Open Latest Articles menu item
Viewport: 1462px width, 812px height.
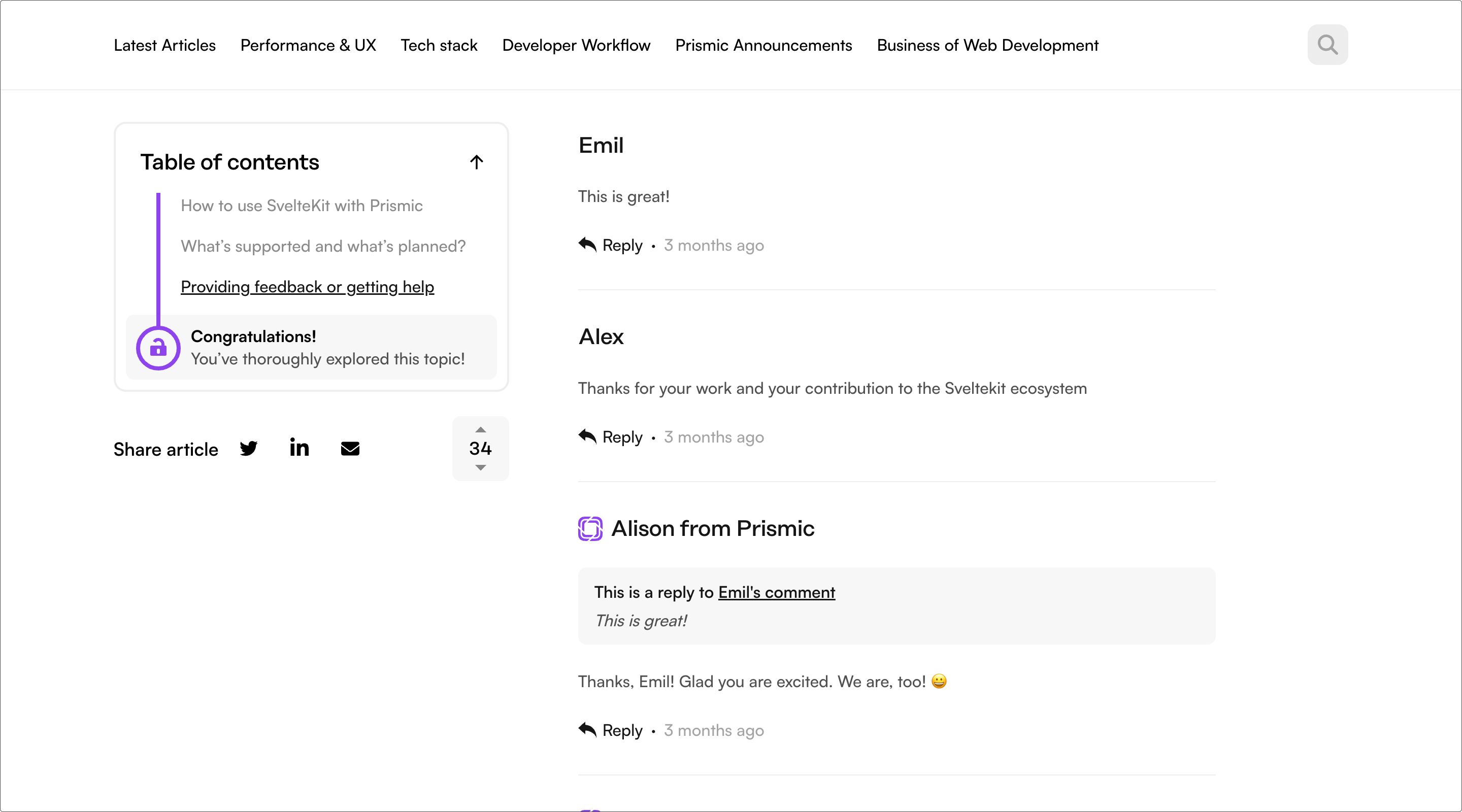click(164, 45)
